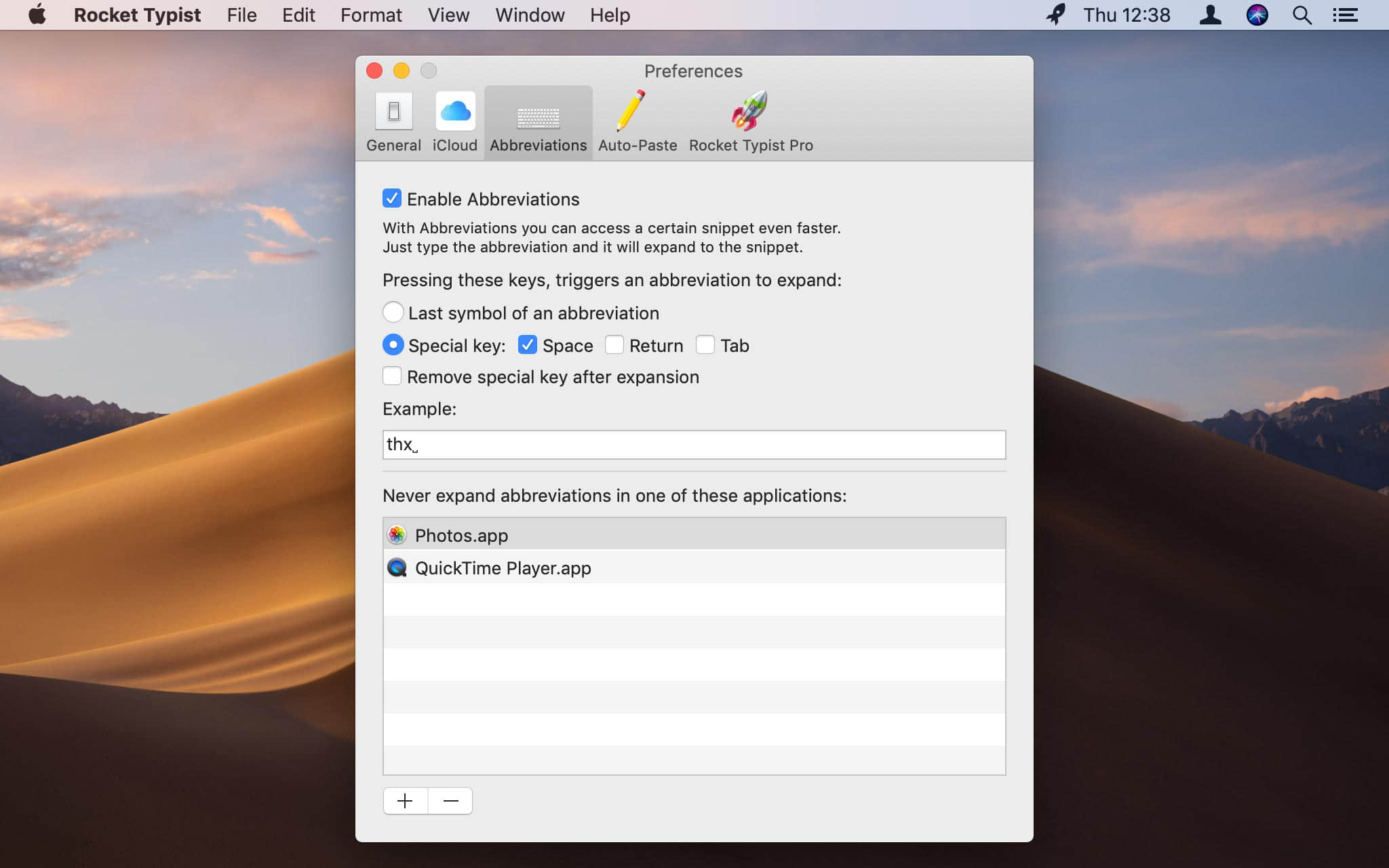Uncheck the Space special key
Viewport: 1389px width, 868px height.
point(528,344)
